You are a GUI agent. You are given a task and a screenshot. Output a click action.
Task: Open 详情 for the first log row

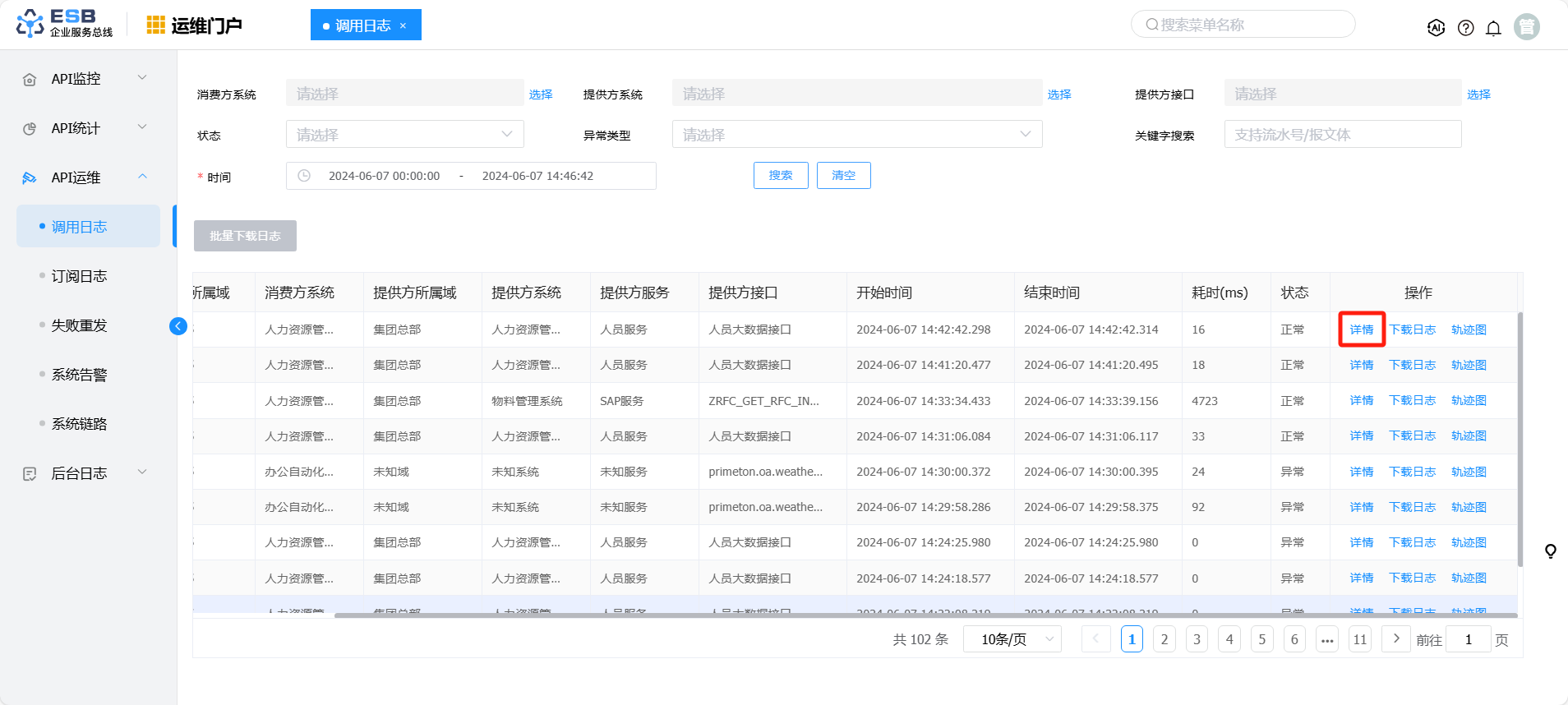click(x=1361, y=329)
